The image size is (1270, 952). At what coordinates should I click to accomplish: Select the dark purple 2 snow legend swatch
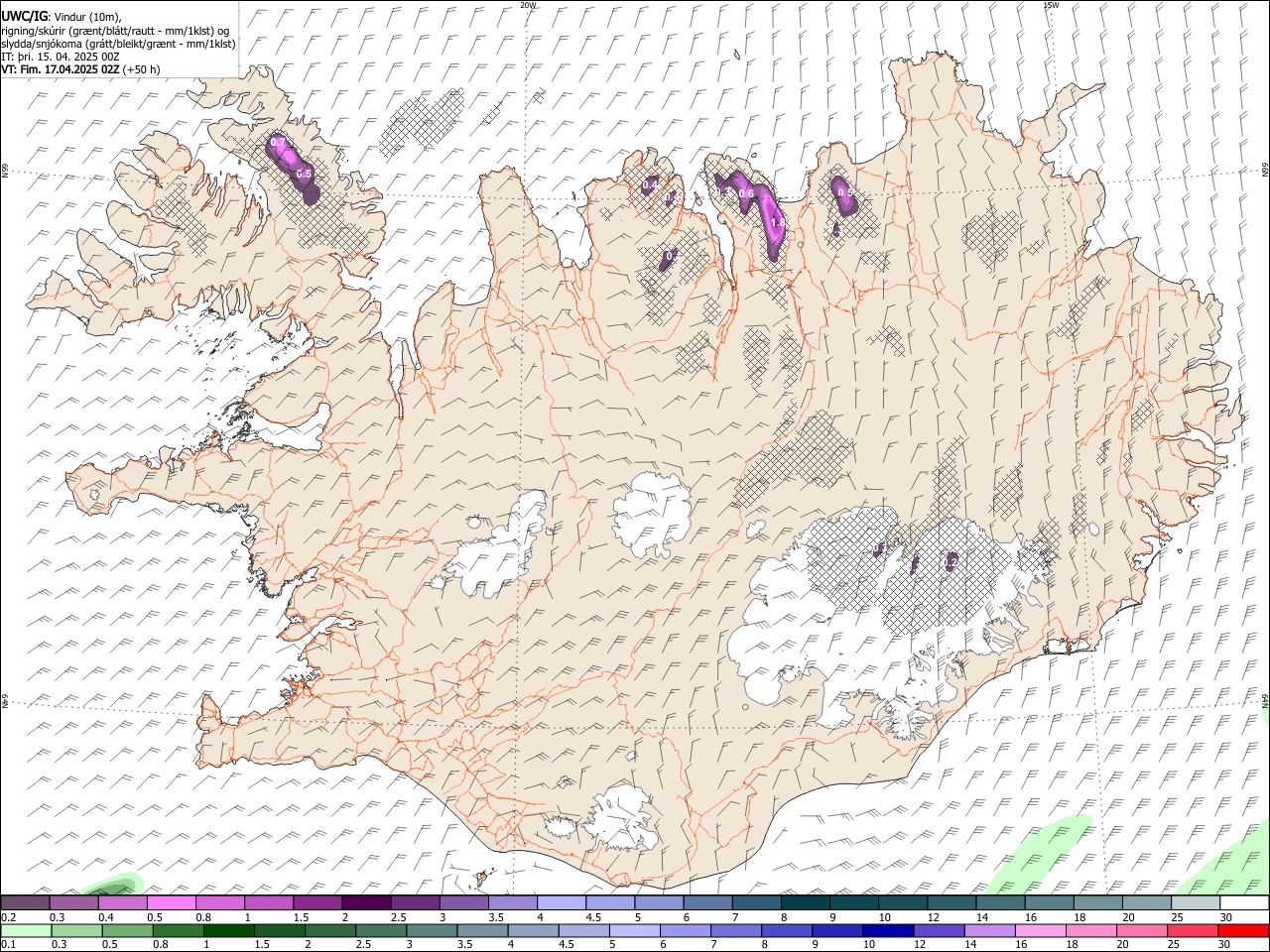[x=366, y=902]
